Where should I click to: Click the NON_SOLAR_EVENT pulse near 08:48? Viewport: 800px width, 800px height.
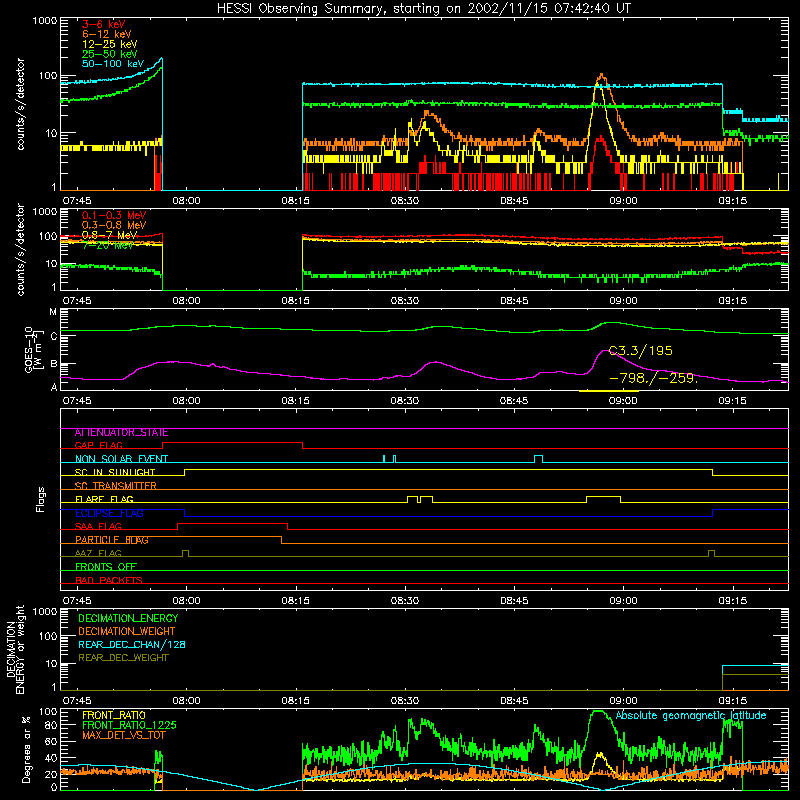(538, 458)
